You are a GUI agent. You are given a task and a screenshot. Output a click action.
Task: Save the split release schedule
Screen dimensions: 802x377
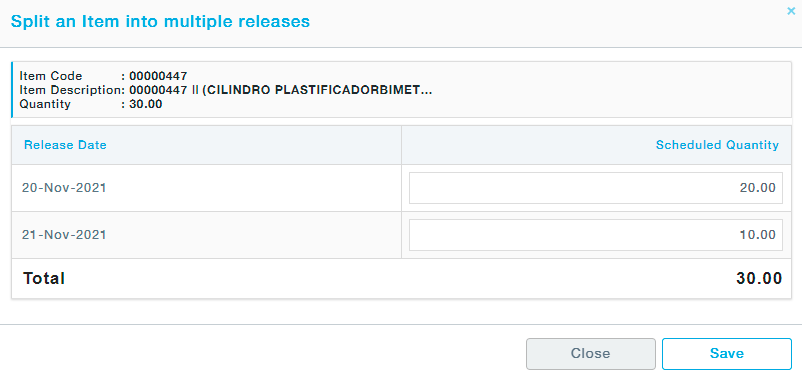[x=726, y=353]
